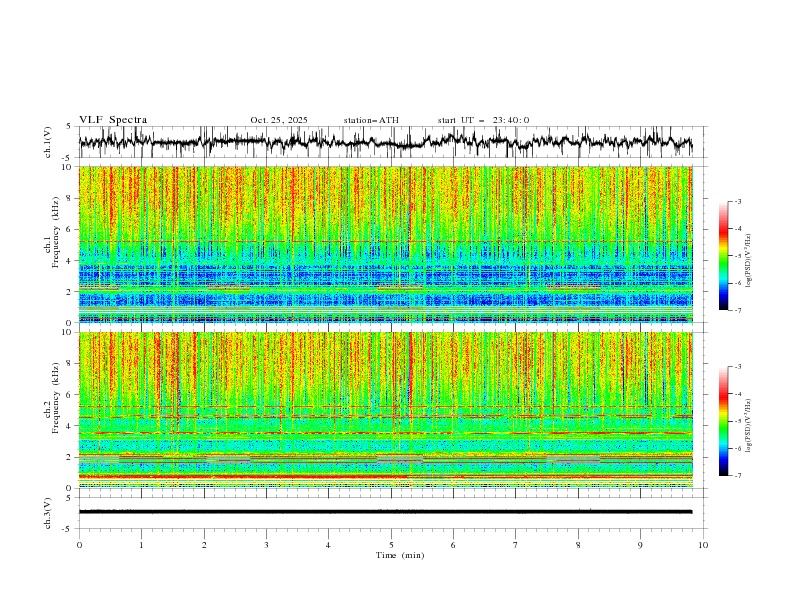Click the "-7" tick on upper color bar
The image size is (792, 612).
point(738,310)
